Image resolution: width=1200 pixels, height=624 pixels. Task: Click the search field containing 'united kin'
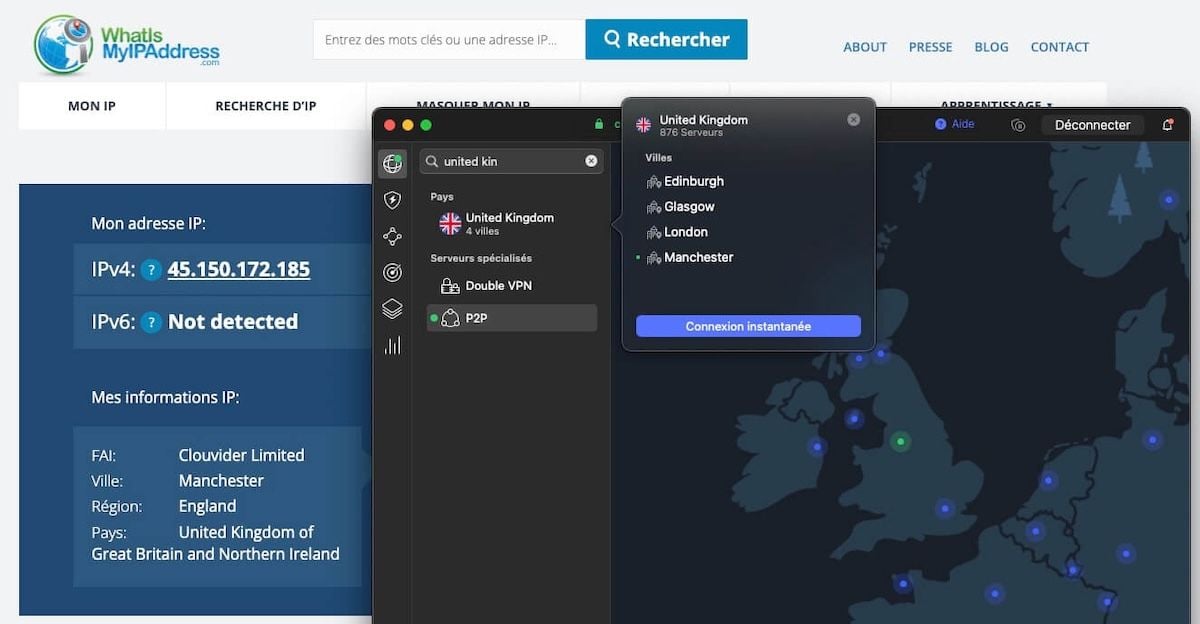click(511, 161)
